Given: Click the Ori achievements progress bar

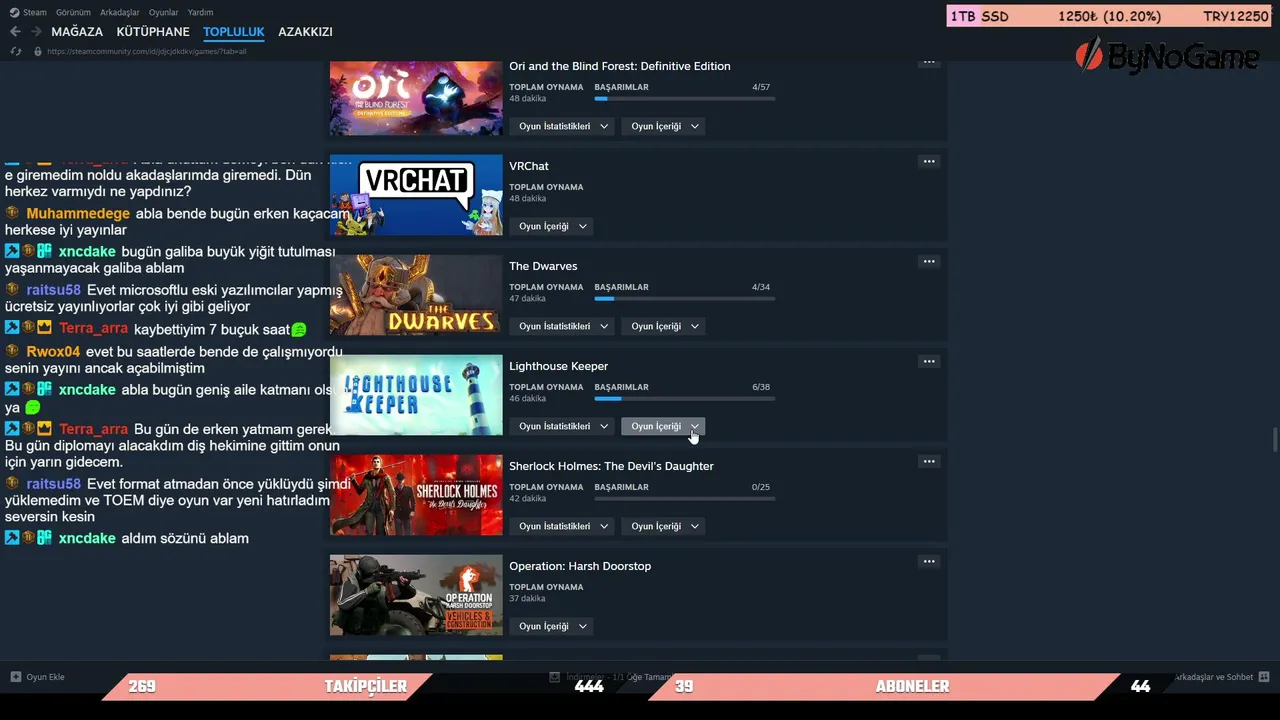Looking at the screenshot, I should [684, 99].
